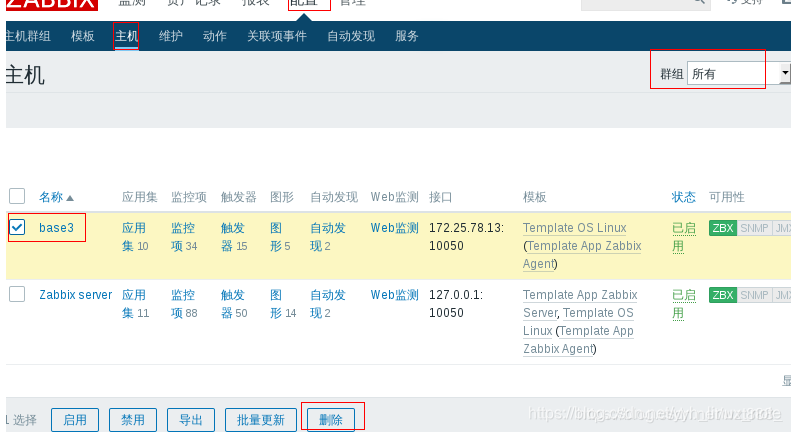Open base3 Web监测 link
Image resolution: width=791 pixels, height=432 pixels.
(394, 228)
